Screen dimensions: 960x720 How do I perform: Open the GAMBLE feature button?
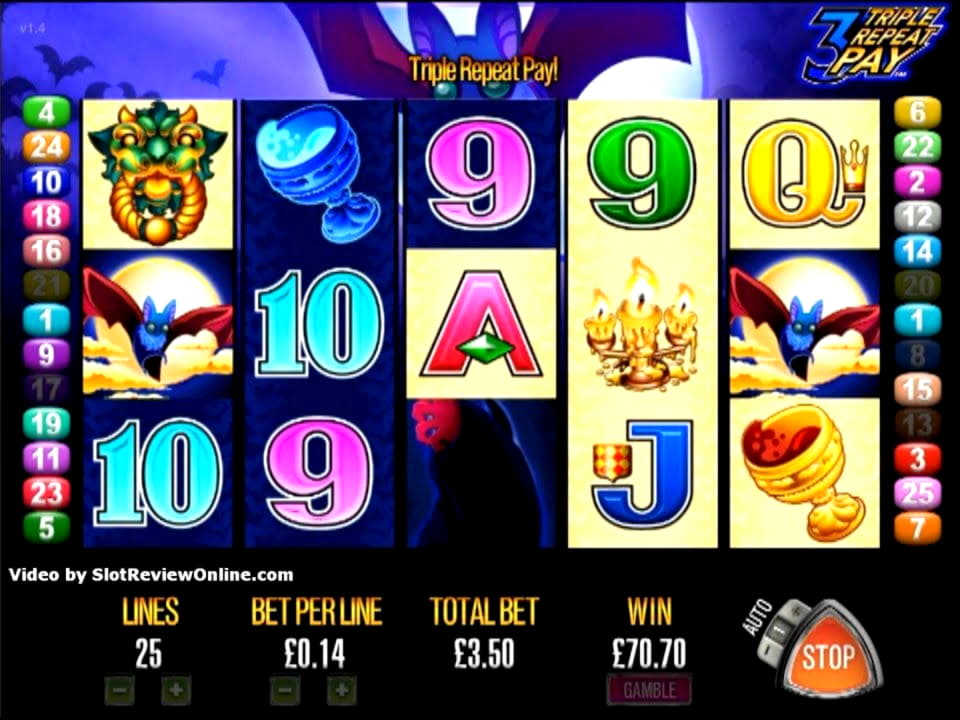650,690
